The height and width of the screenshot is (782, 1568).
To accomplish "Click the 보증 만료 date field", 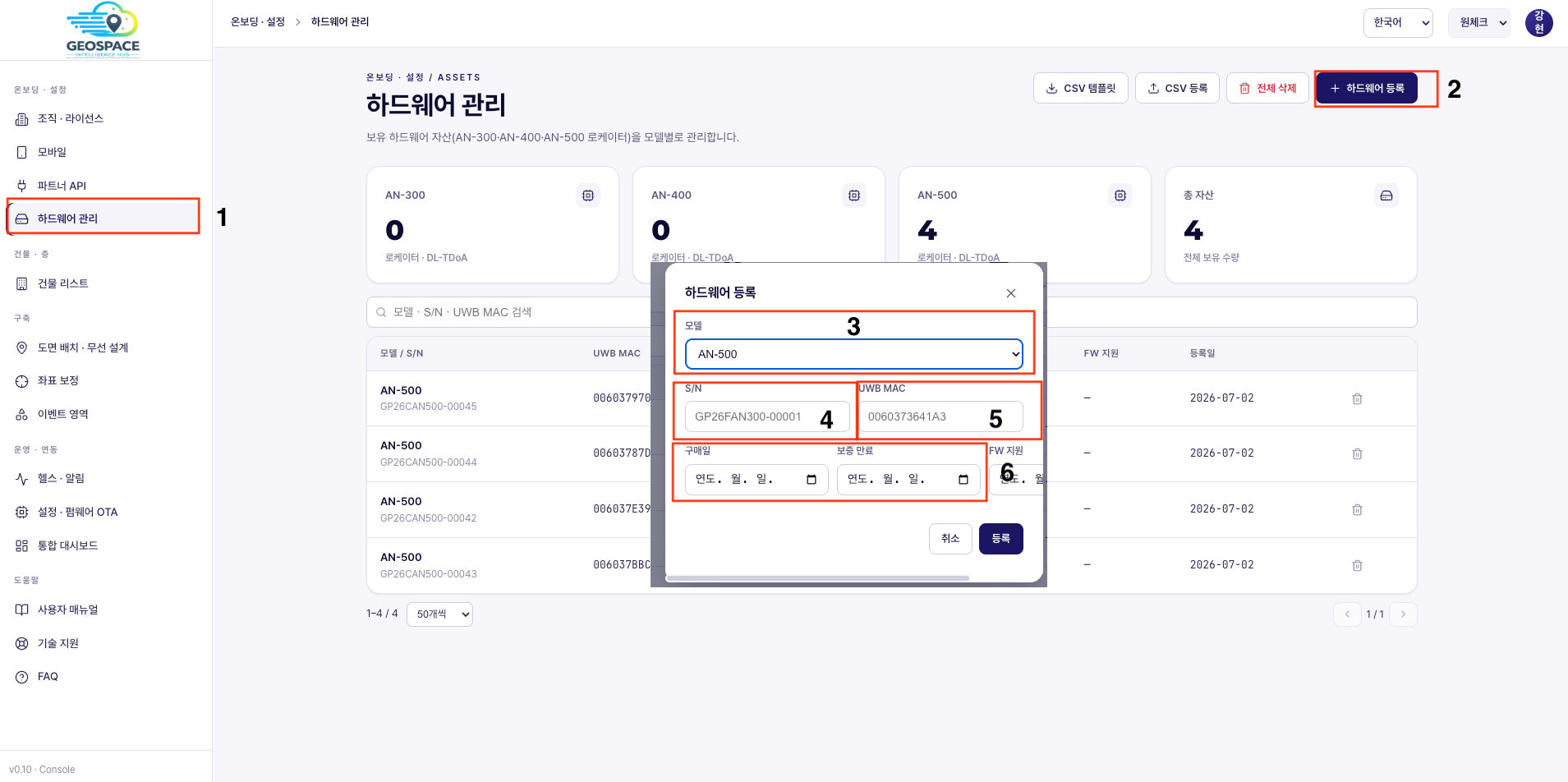I will [909, 480].
